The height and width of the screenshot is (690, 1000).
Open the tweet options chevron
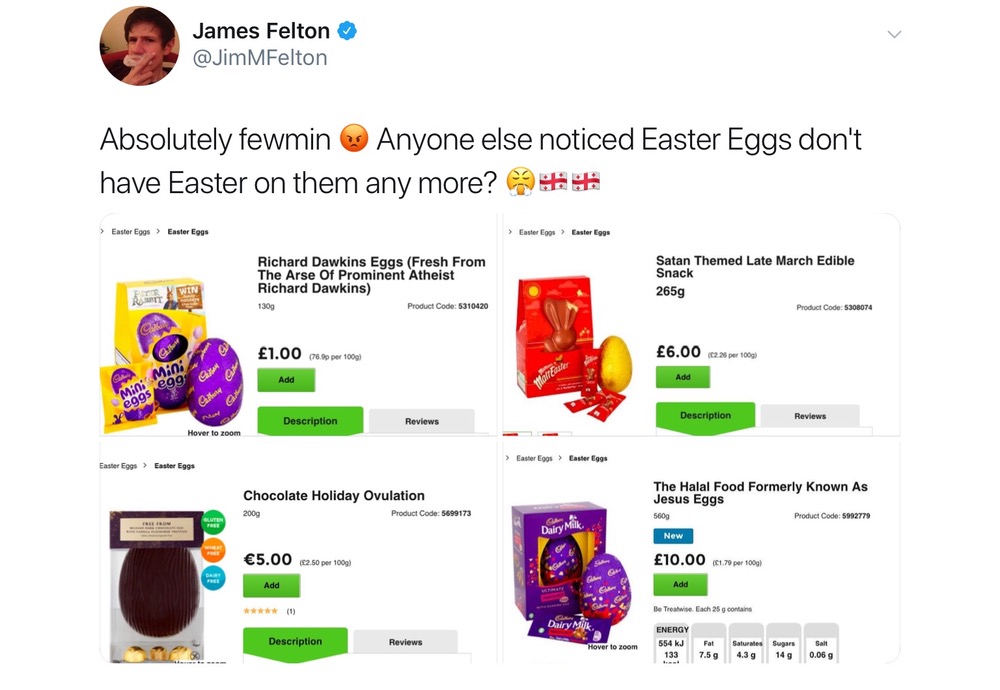894,34
